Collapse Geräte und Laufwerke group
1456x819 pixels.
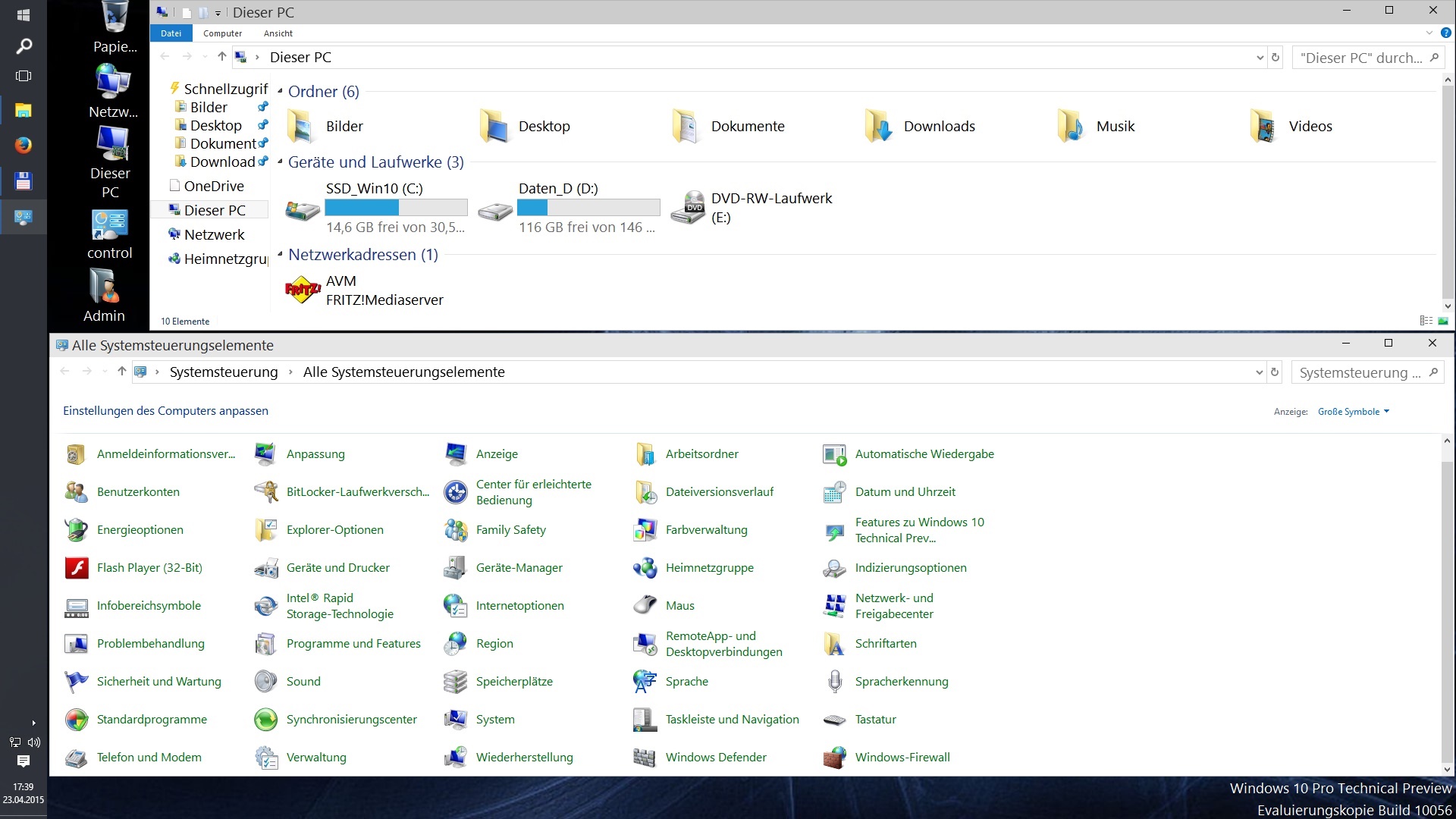pos(280,162)
